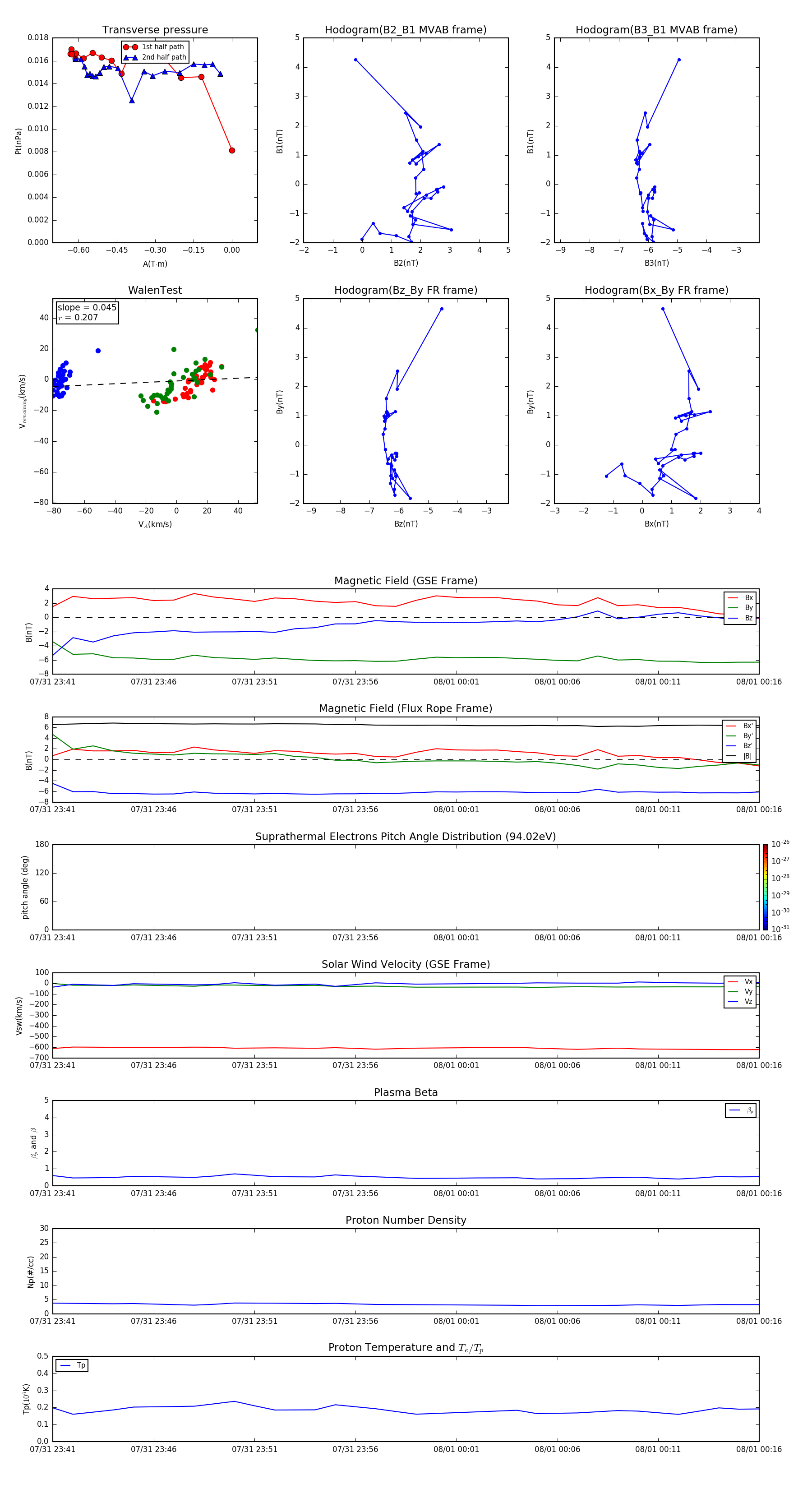Click the 'Bx(nT)' x-axis label of hodogram

[x=656, y=524]
